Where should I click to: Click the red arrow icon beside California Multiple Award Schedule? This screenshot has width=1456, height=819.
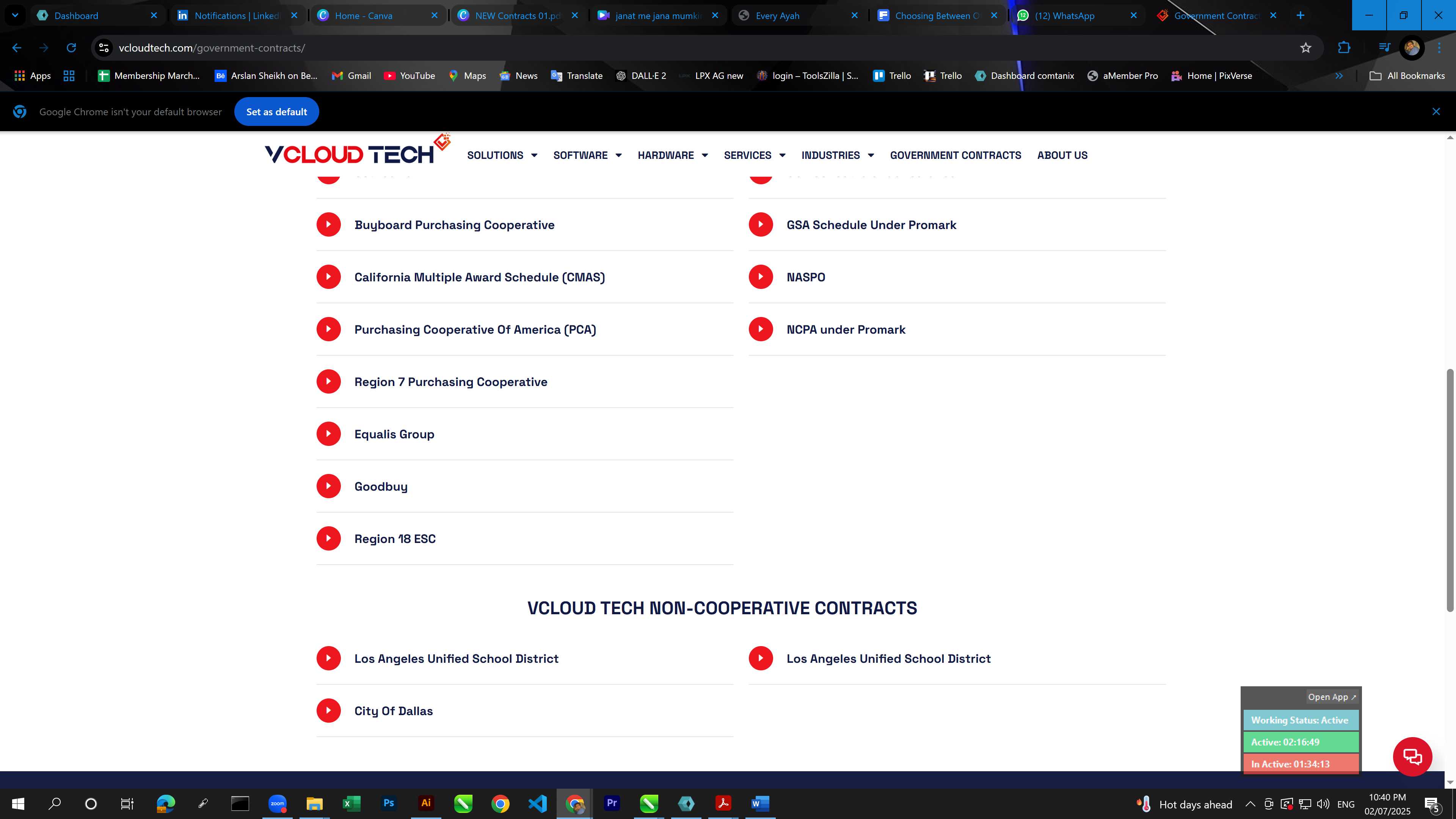click(328, 277)
